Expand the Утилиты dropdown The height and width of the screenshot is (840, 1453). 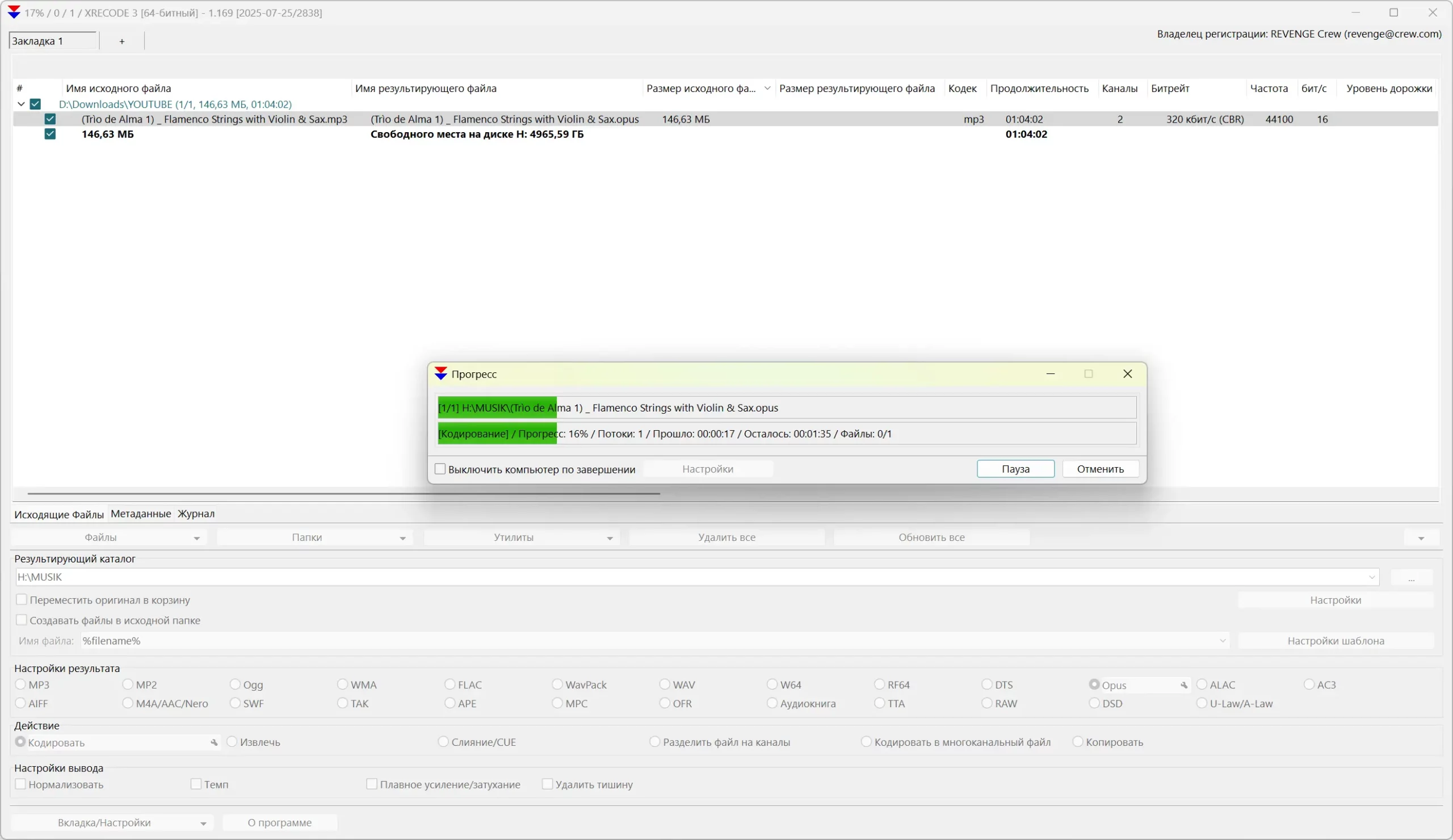pyautogui.click(x=610, y=537)
